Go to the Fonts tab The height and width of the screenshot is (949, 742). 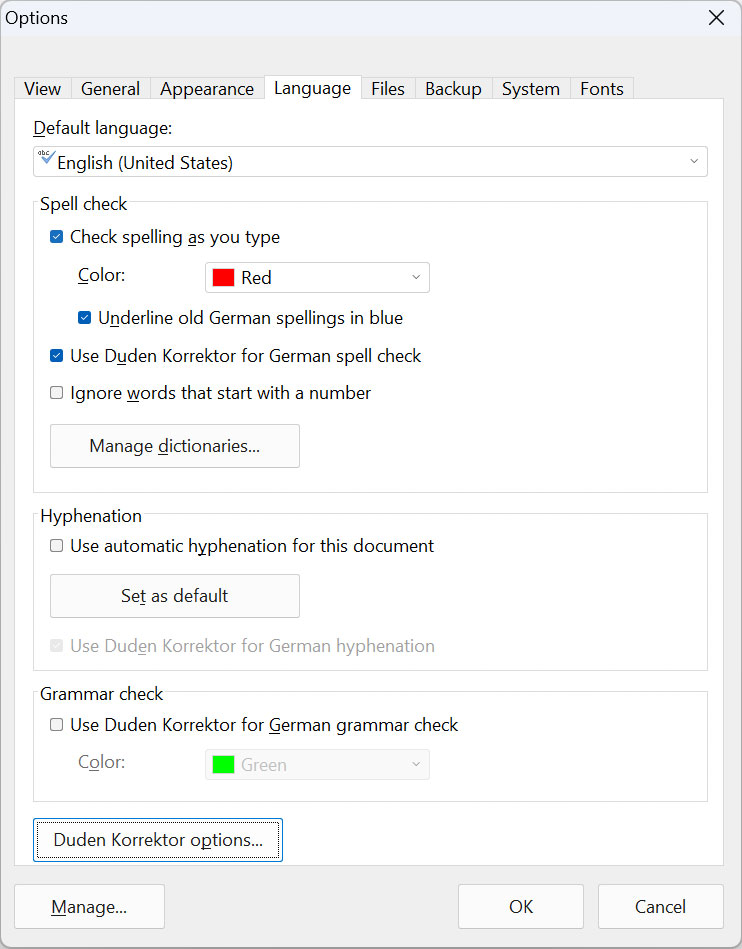602,89
